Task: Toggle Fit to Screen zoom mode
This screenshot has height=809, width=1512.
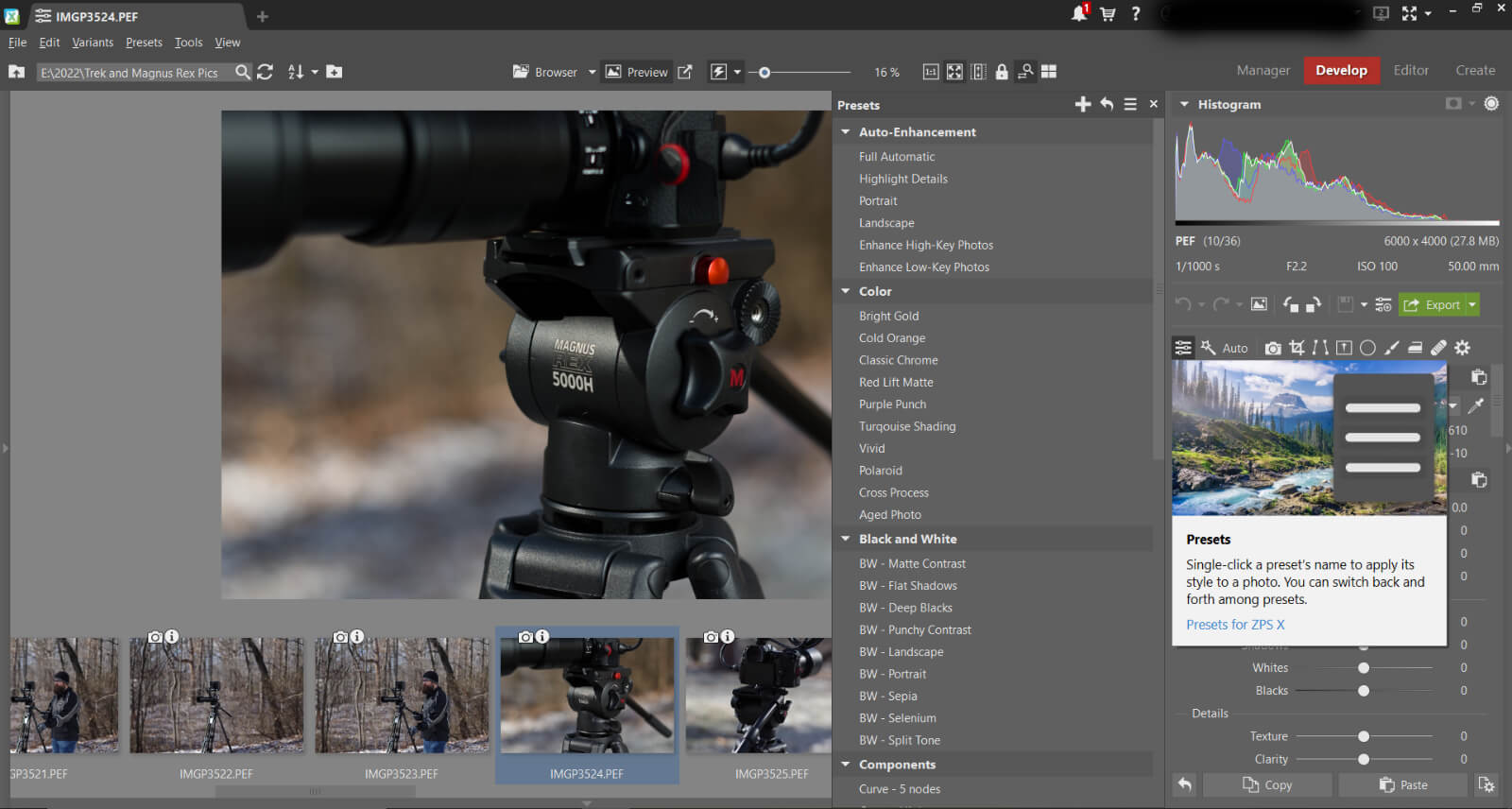Action: click(954, 72)
